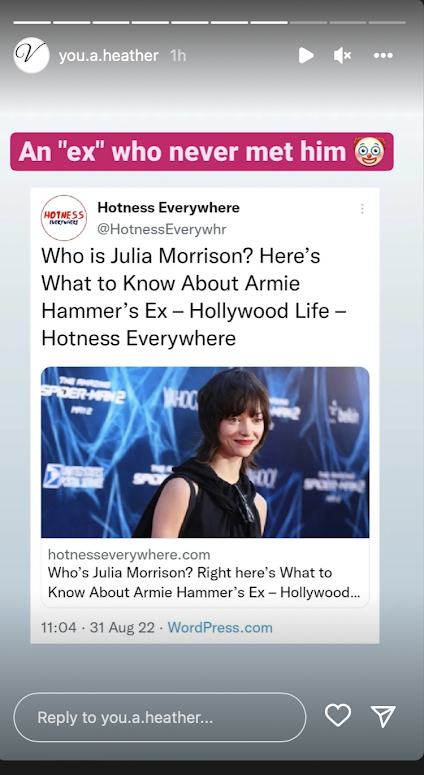
Task: Click the tweet headline about Julia Morrison
Action: [x=194, y=297]
